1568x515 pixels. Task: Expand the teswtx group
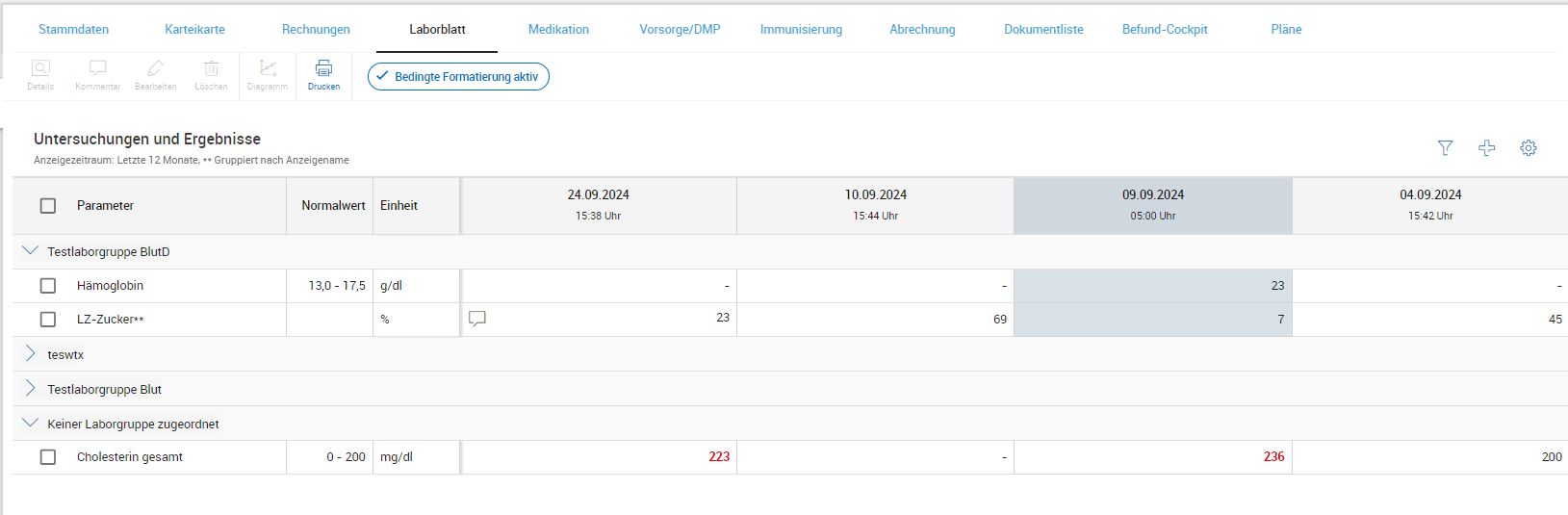coord(30,354)
